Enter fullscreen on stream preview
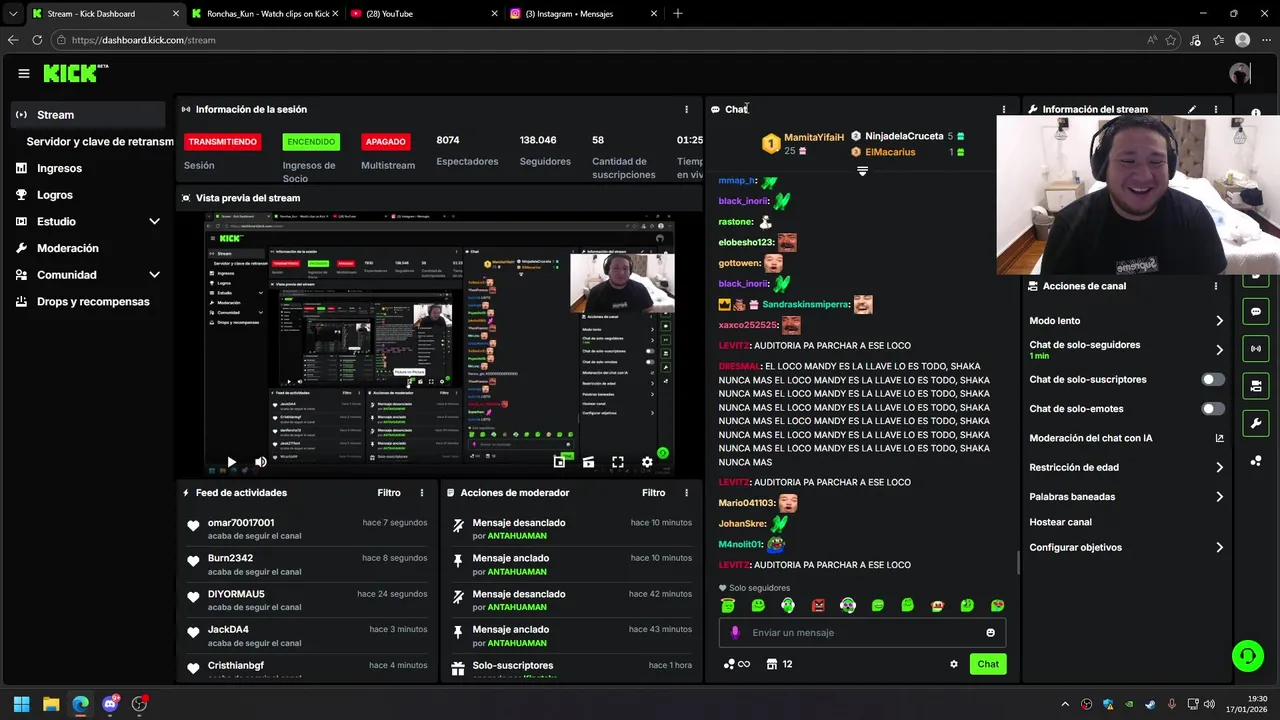The image size is (1280, 720). point(618,462)
